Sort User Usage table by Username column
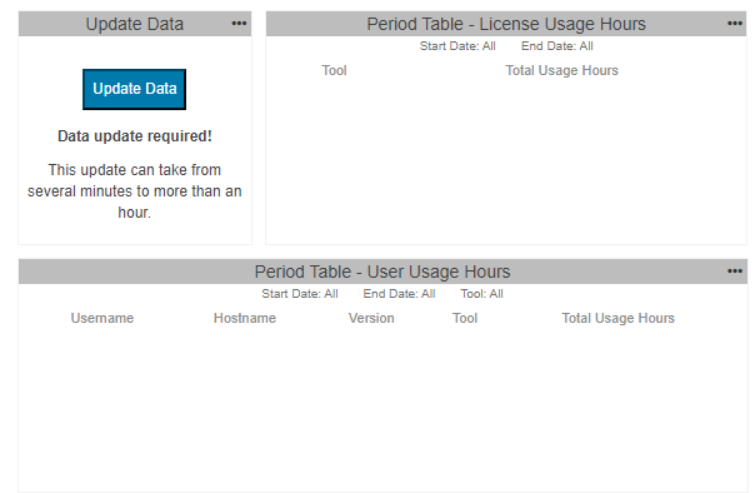 click(x=102, y=318)
